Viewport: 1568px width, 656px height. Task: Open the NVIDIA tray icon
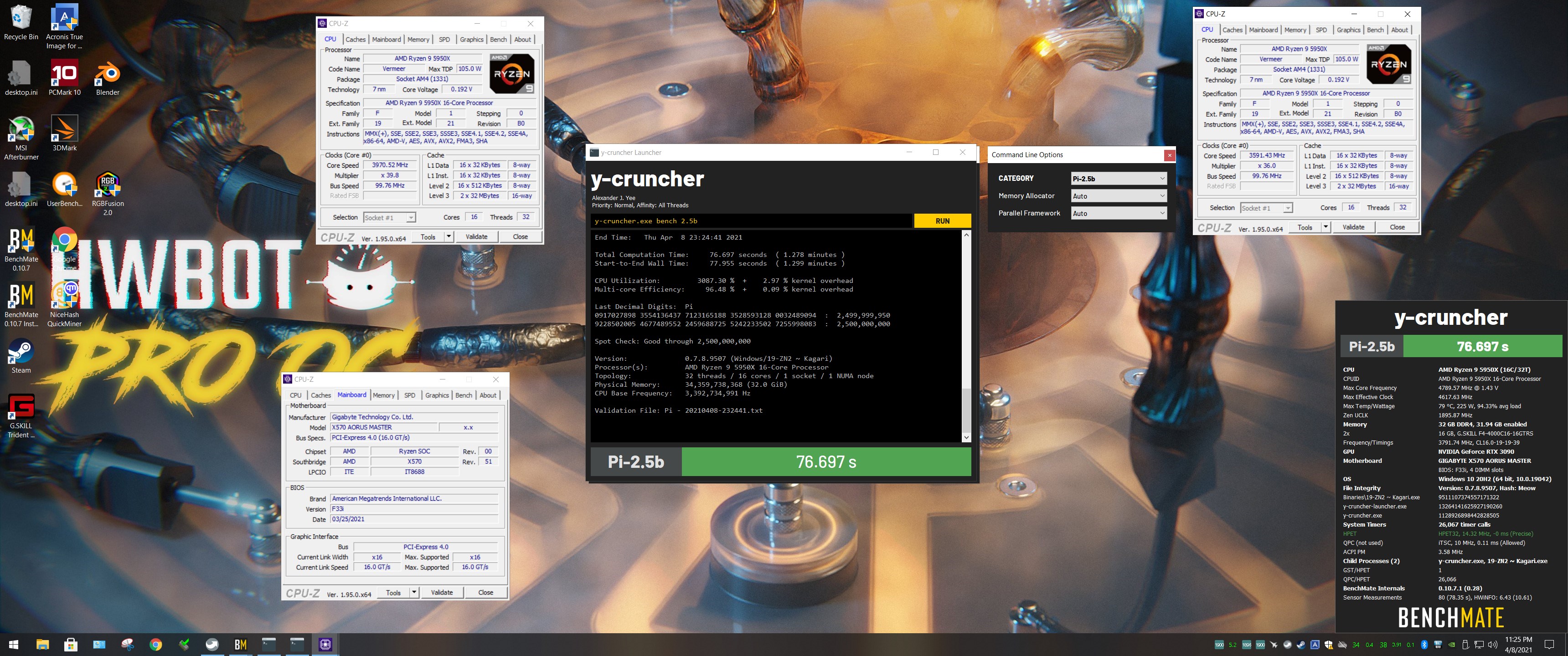(x=1452, y=645)
